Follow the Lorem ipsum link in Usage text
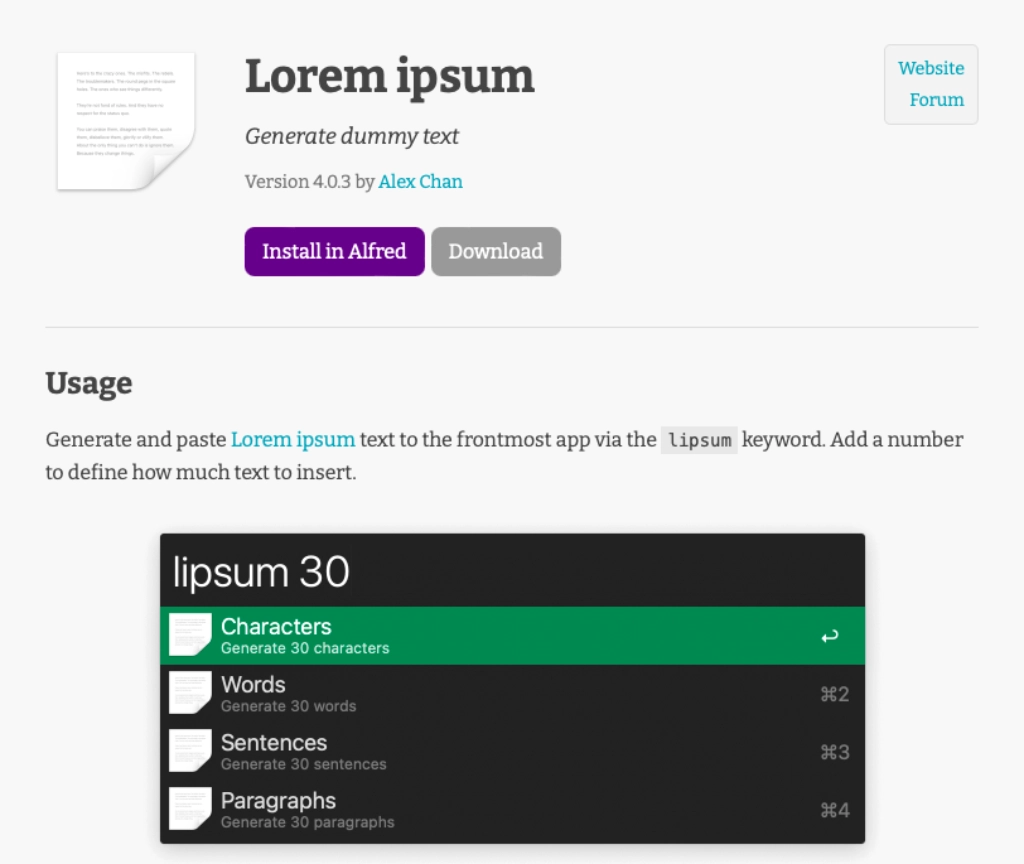 click(293, 439)
